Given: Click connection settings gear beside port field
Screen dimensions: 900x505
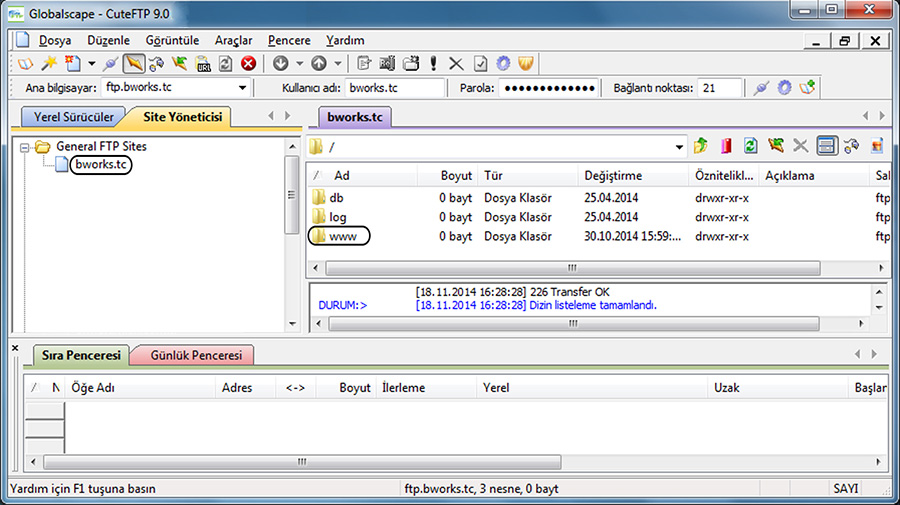Looking at the screenshot, I should pos(785,88).
